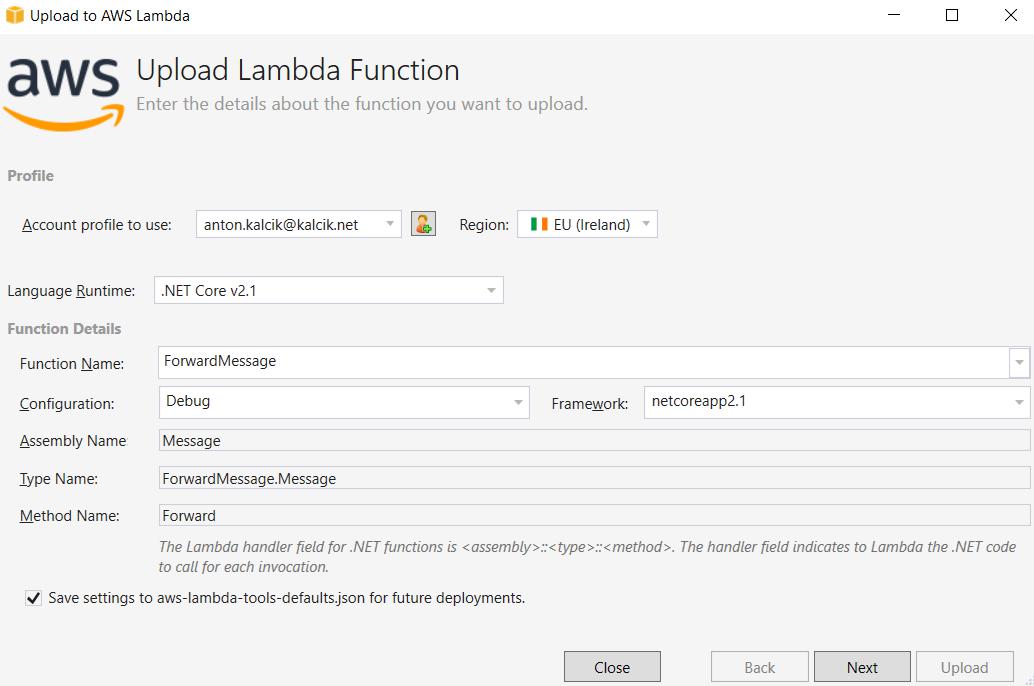
Task: Open the Configuration dropdown showing Debug
Action: tap(516, 402)
